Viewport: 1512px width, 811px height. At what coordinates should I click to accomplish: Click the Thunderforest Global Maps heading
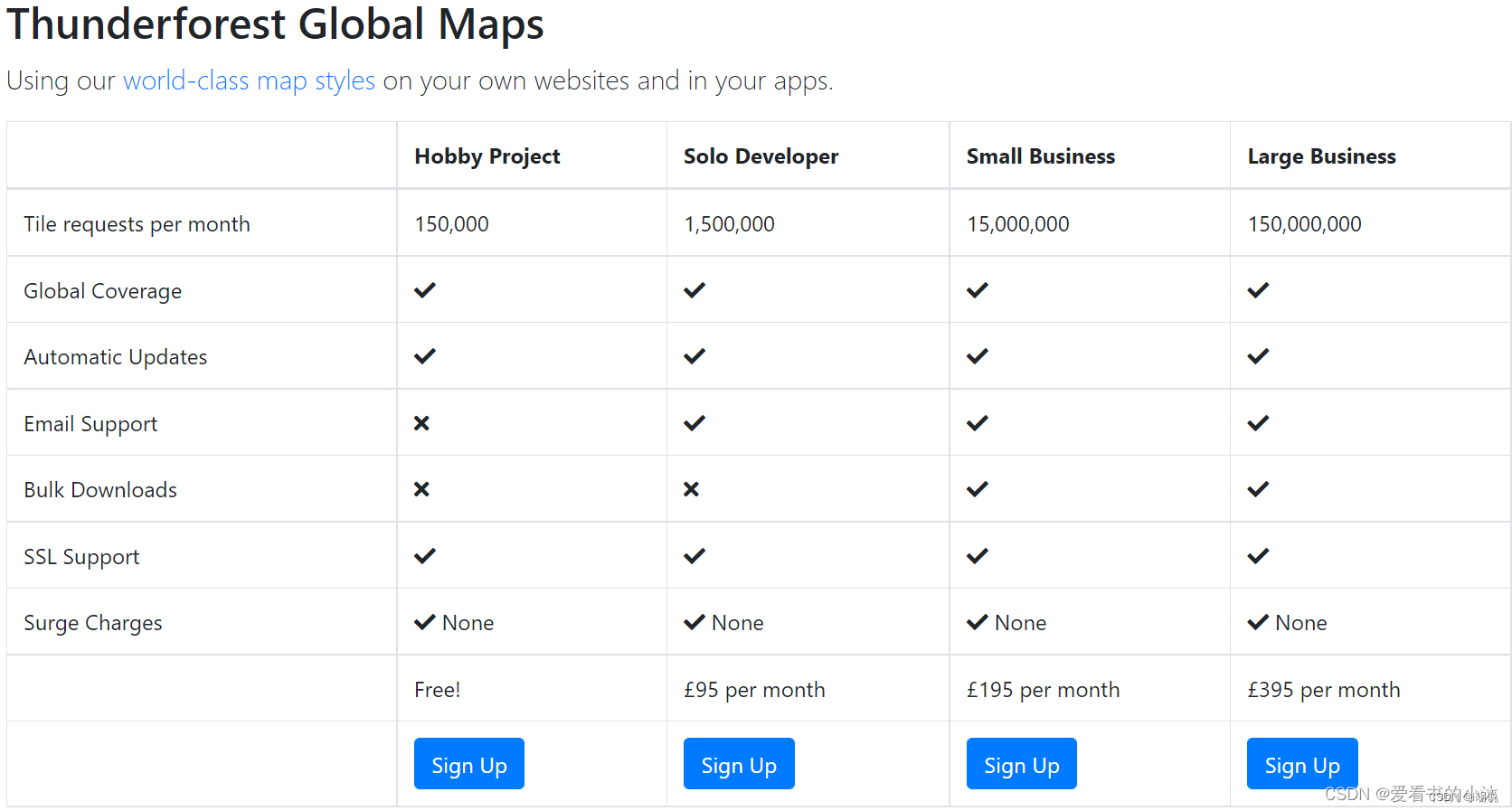[276, 24]
